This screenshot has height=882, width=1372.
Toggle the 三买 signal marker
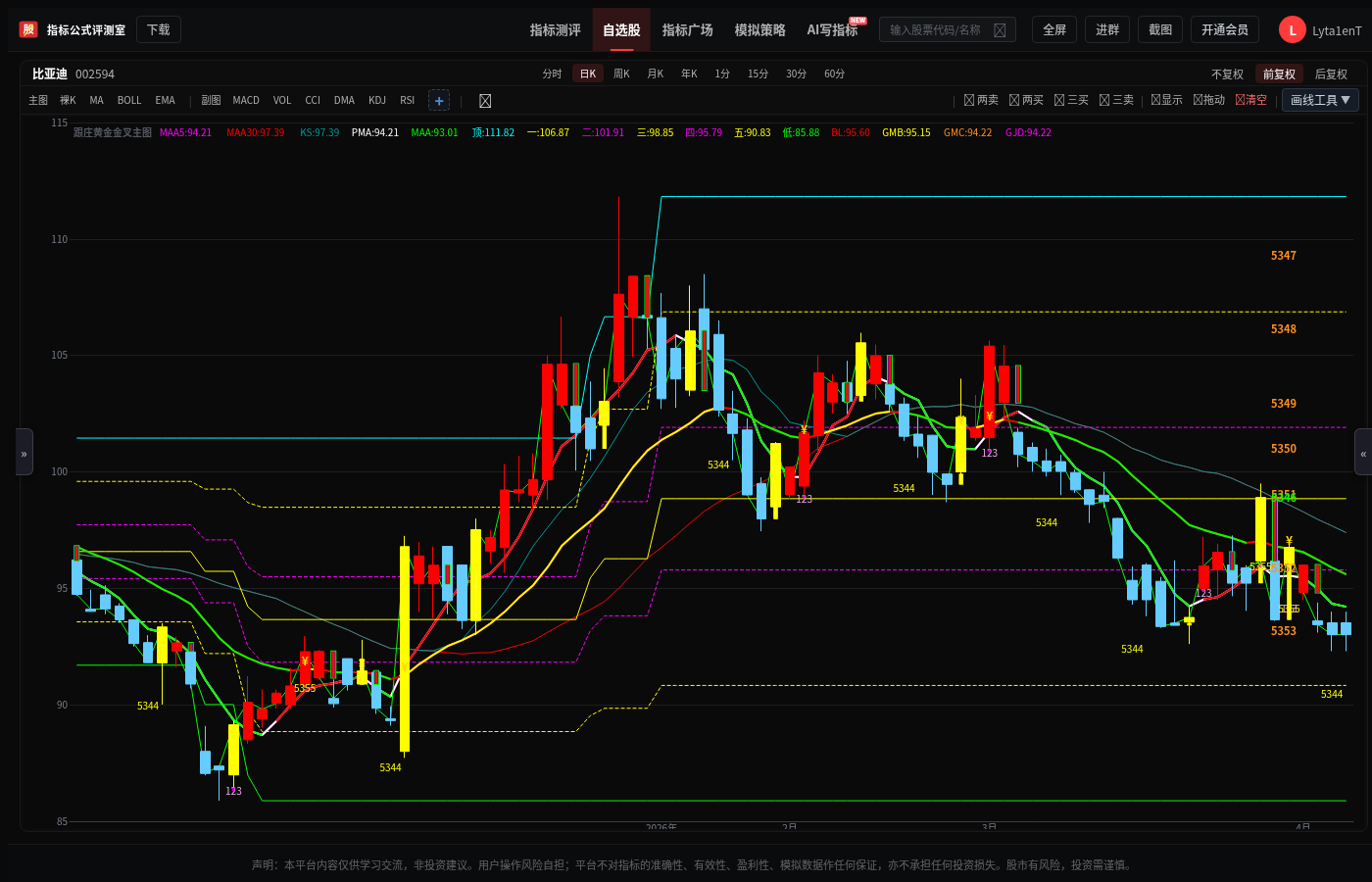[1071, 100]
